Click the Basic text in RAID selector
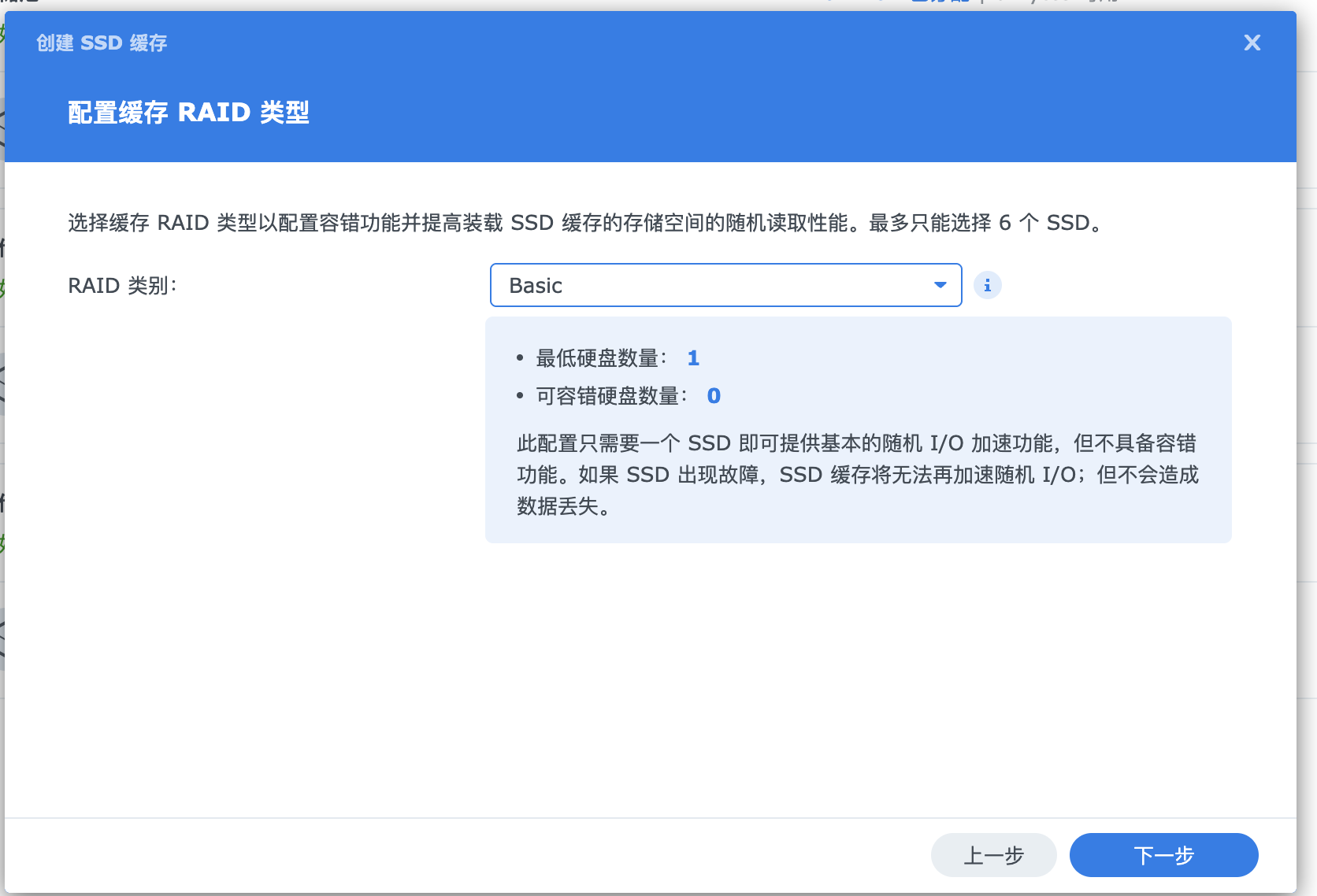The height and width of the screenshot is (896, 1317). pyautogui.click(x=536, y=286)
